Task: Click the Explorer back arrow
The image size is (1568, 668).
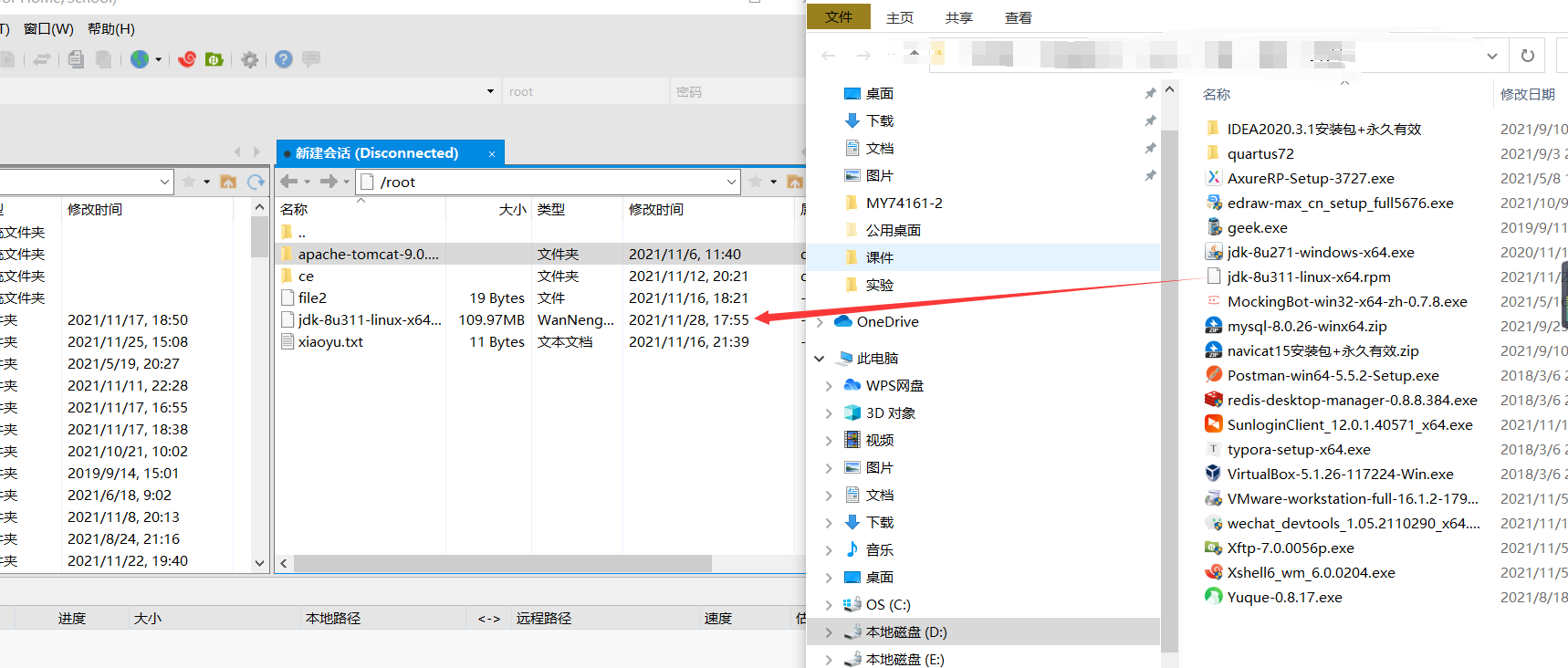Action: pyautogui.click(x=829, y=56)
